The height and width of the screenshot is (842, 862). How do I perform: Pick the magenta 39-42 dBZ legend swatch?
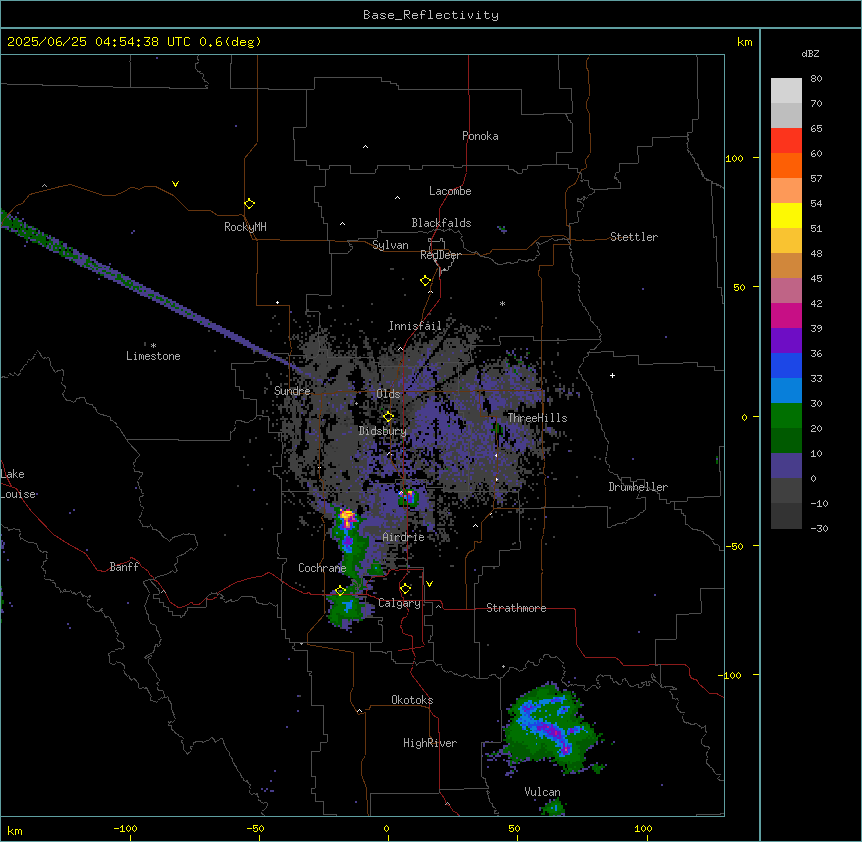(x=786, y=315)
